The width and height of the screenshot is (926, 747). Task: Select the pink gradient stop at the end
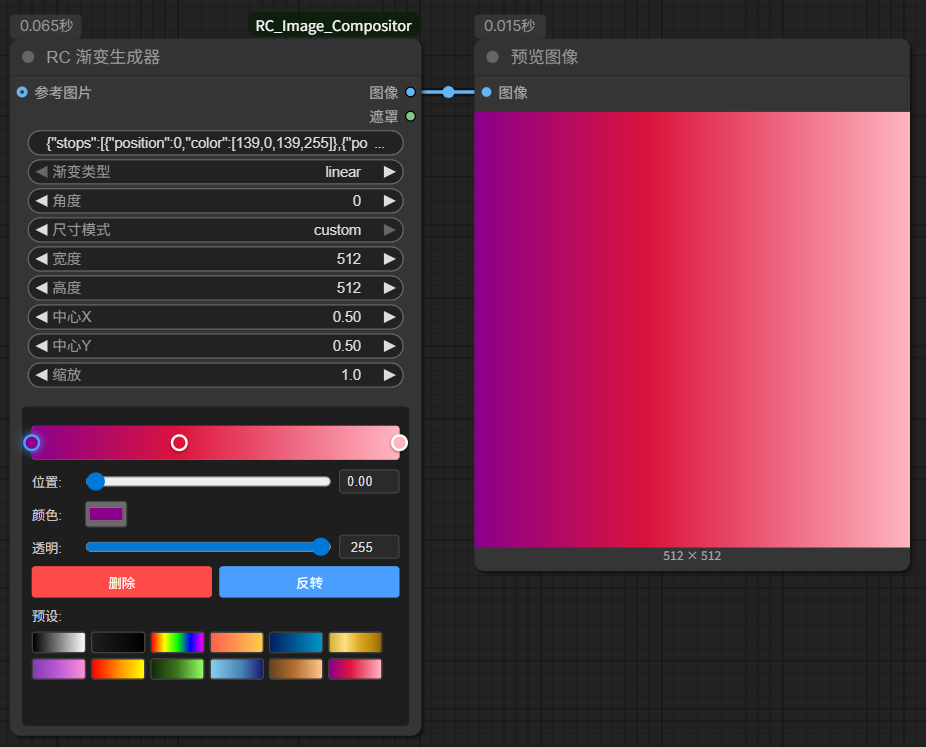pyautogui.click(x=399, y=442)
